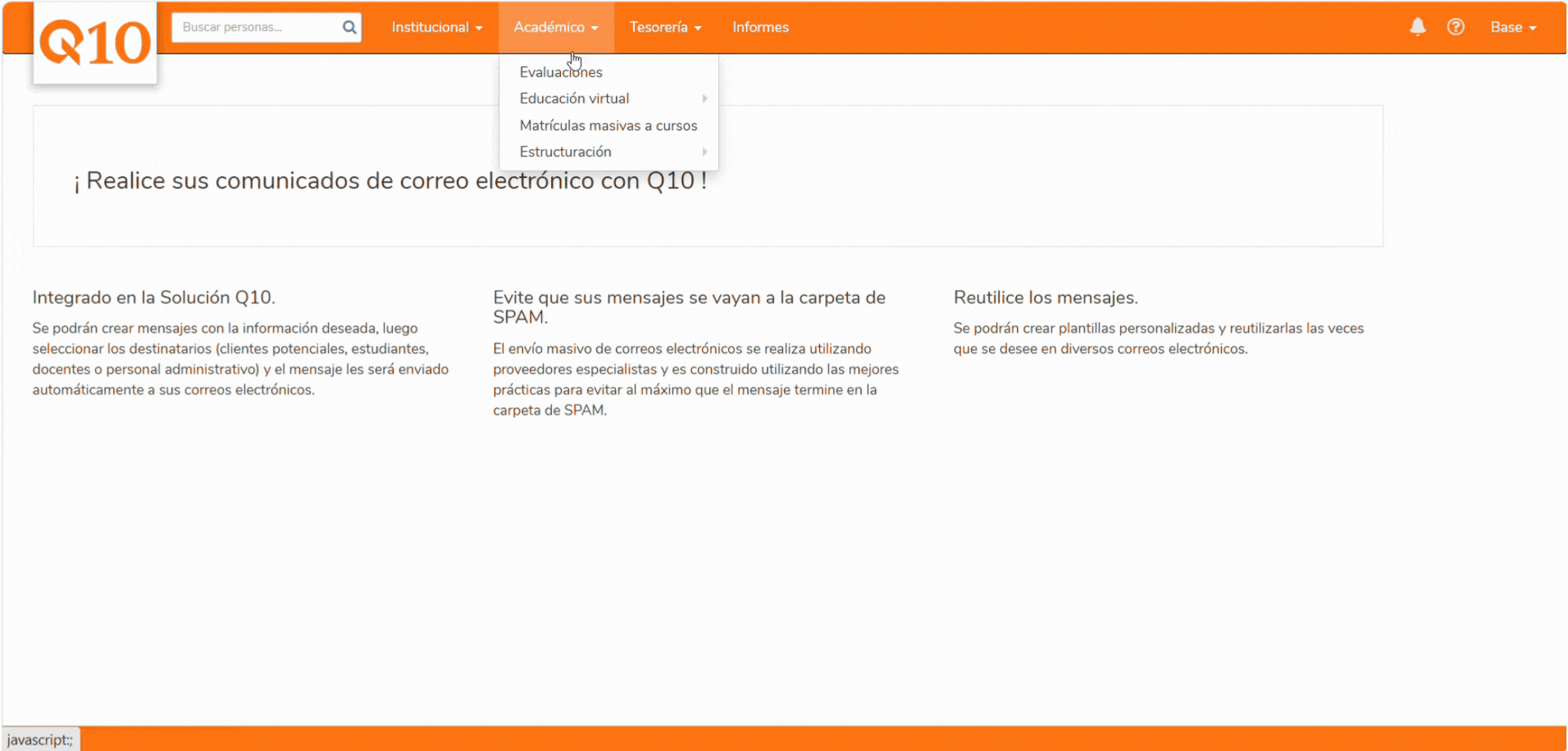Image resolution: width=1568 pixels, height=751 pixels.
Task: Open the Institucional dropdown menu
Action: click(437, 27)
